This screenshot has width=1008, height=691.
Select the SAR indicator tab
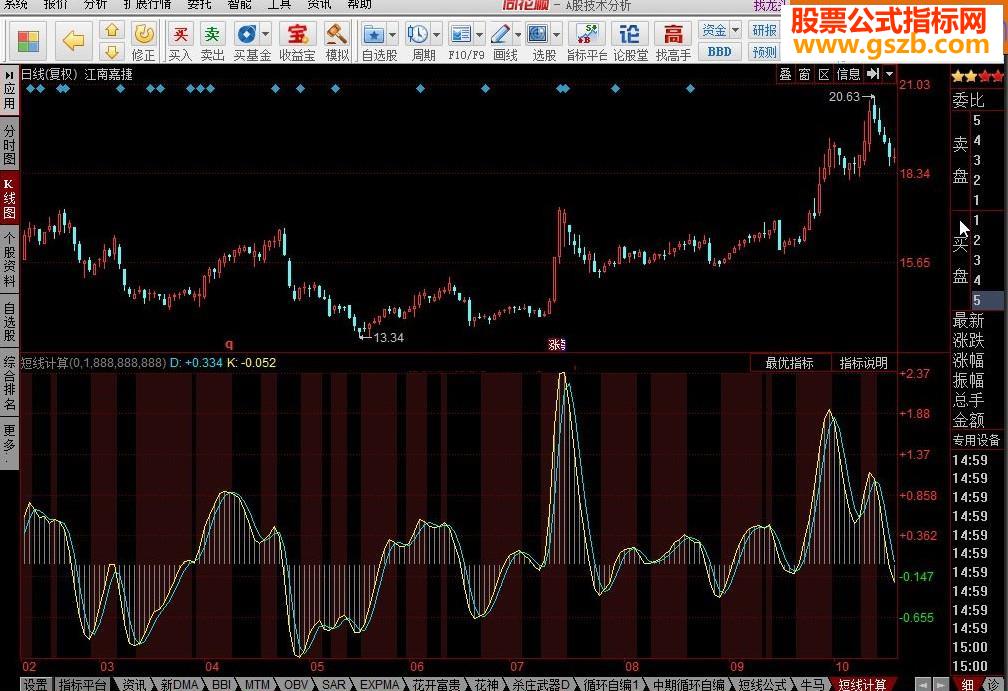pyautogui.click(x=334, y=684)
